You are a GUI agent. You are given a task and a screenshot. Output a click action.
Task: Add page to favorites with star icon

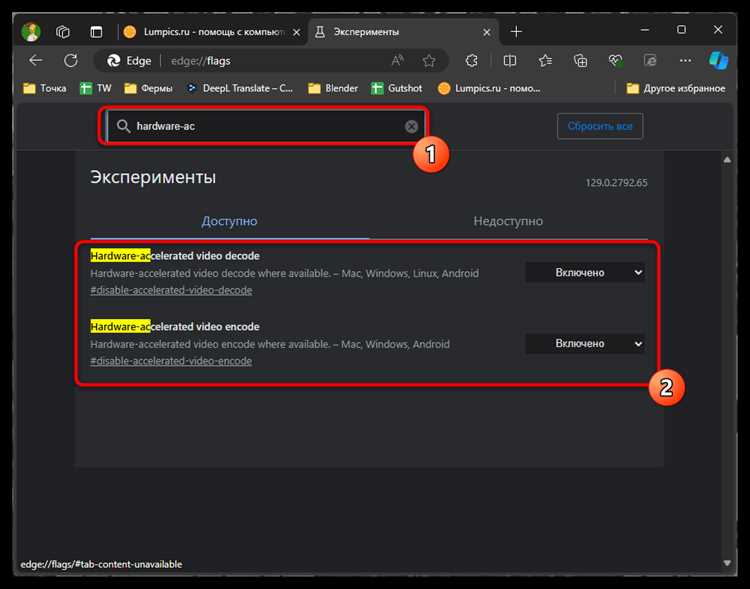[429, 60]
